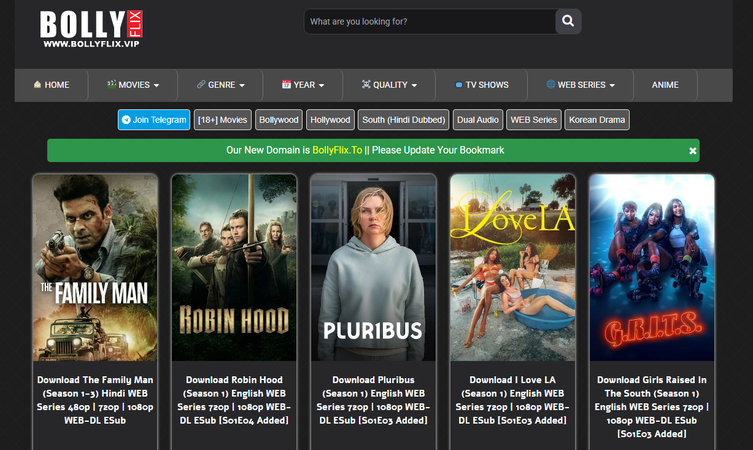Screen dimensions: 753x450
Task: Open the Korean Drama category
Action: [597, 120]
